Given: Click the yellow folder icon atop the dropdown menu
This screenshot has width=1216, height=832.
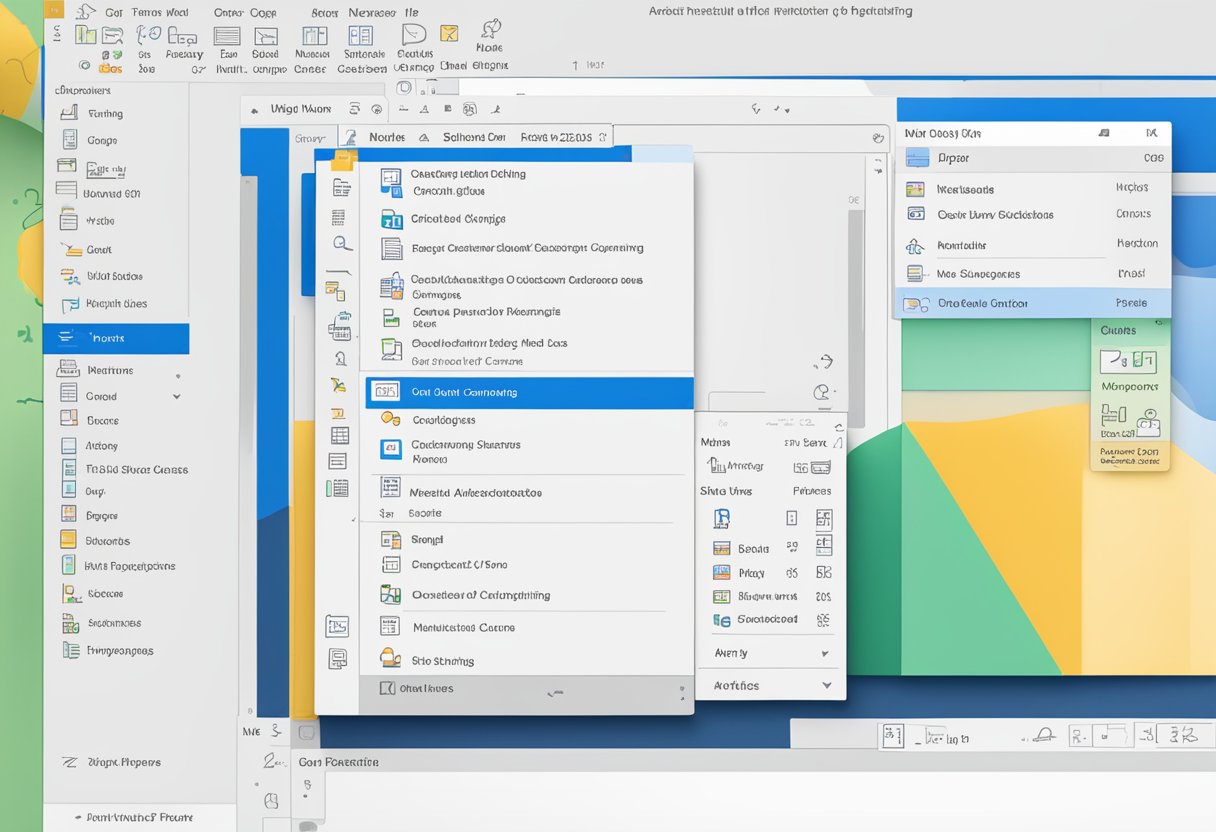Looking at the screenshot, I should pyautogui.click(x=340, y=157).
